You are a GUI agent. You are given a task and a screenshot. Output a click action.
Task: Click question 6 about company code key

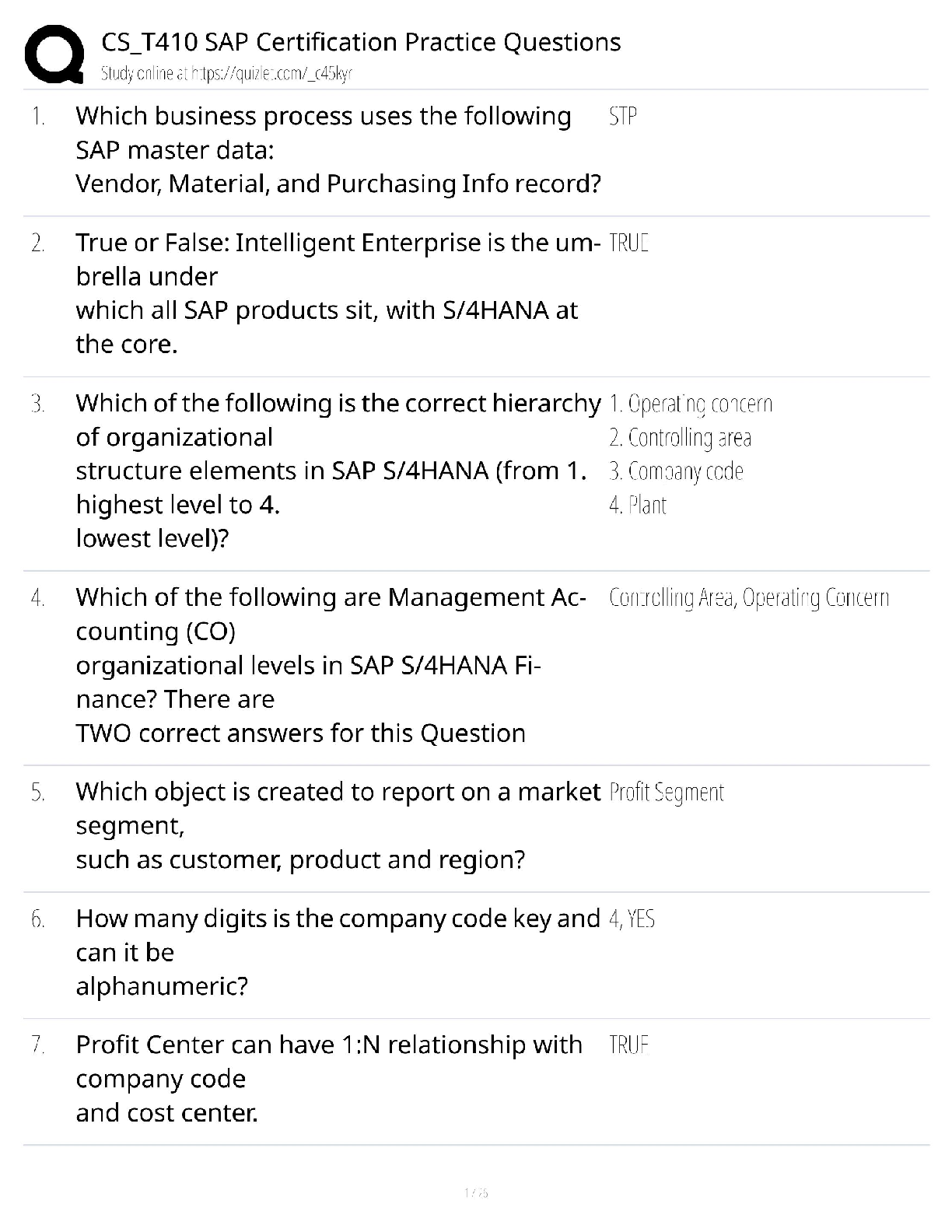click(x=338, y=952)
